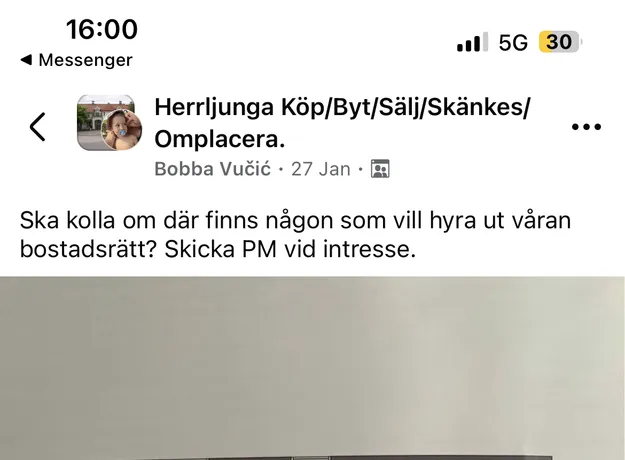Tap the 5G network indicator
The width and height of the screenshot is (625, 460).
(x=513, y=42)
